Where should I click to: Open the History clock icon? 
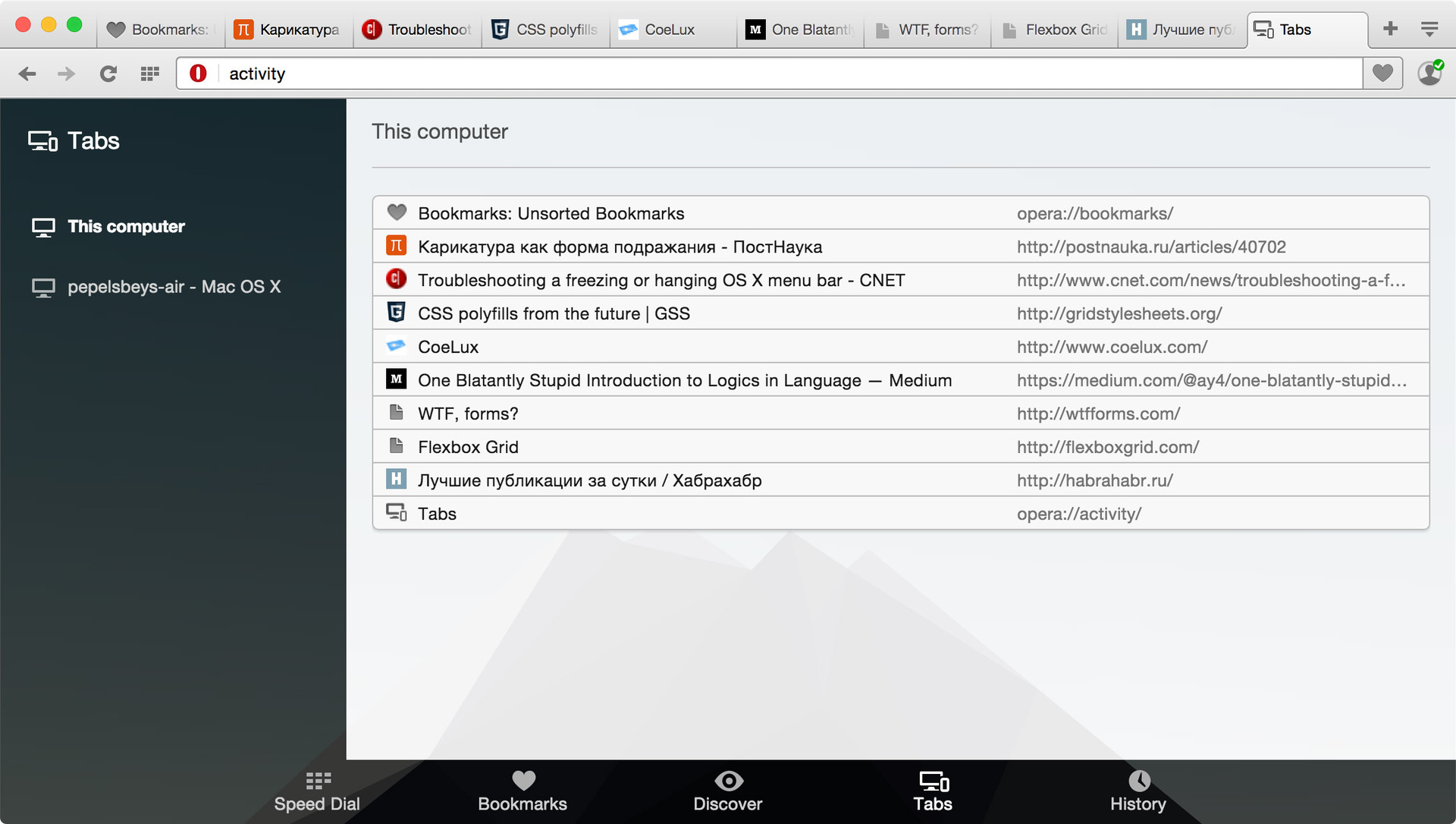click(1138, 782)
